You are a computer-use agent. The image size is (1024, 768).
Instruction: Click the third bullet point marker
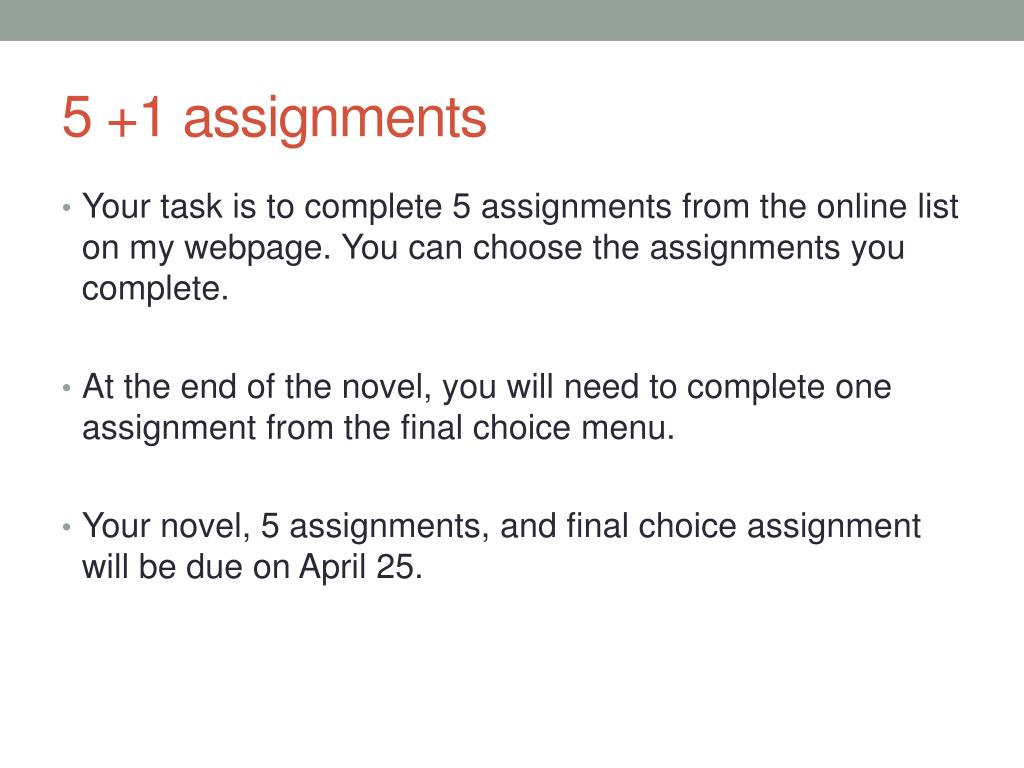click(x=67, y=527)
